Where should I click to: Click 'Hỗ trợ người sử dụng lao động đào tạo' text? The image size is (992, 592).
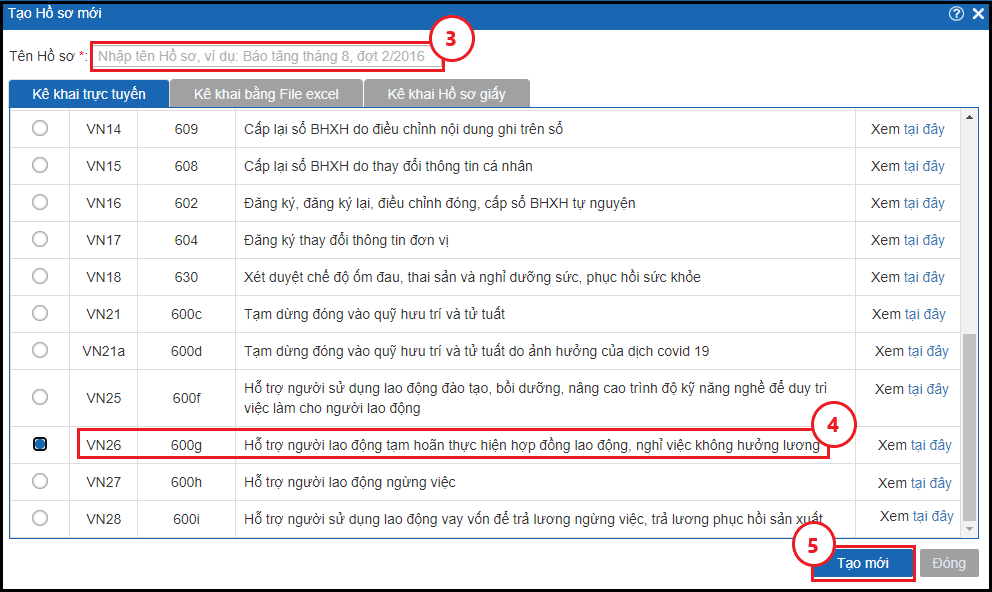point(536,398)
